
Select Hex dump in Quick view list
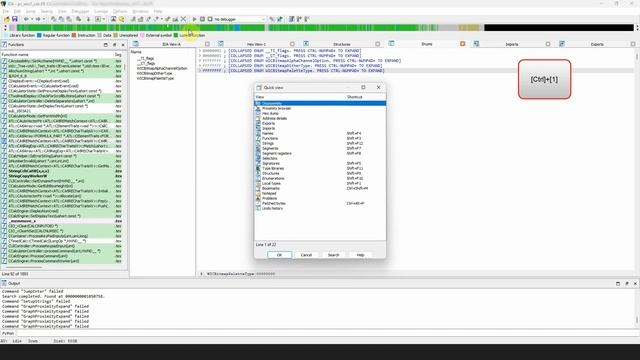click(x=320, y=113)
